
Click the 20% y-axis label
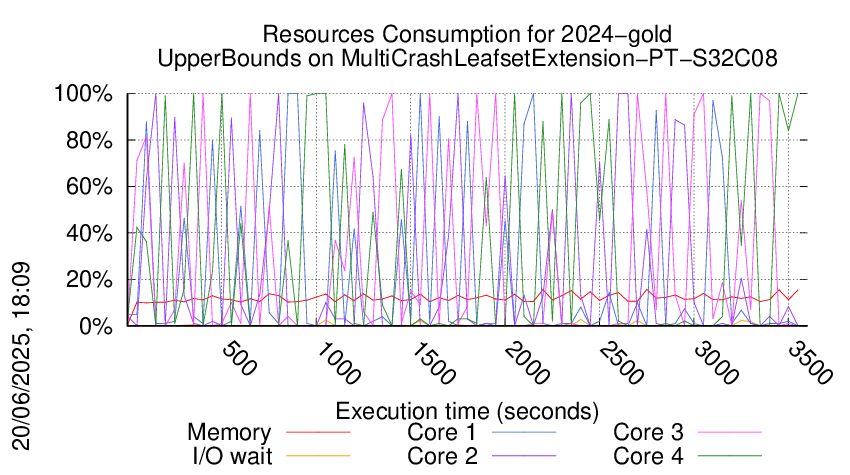(x=89, y=280)
